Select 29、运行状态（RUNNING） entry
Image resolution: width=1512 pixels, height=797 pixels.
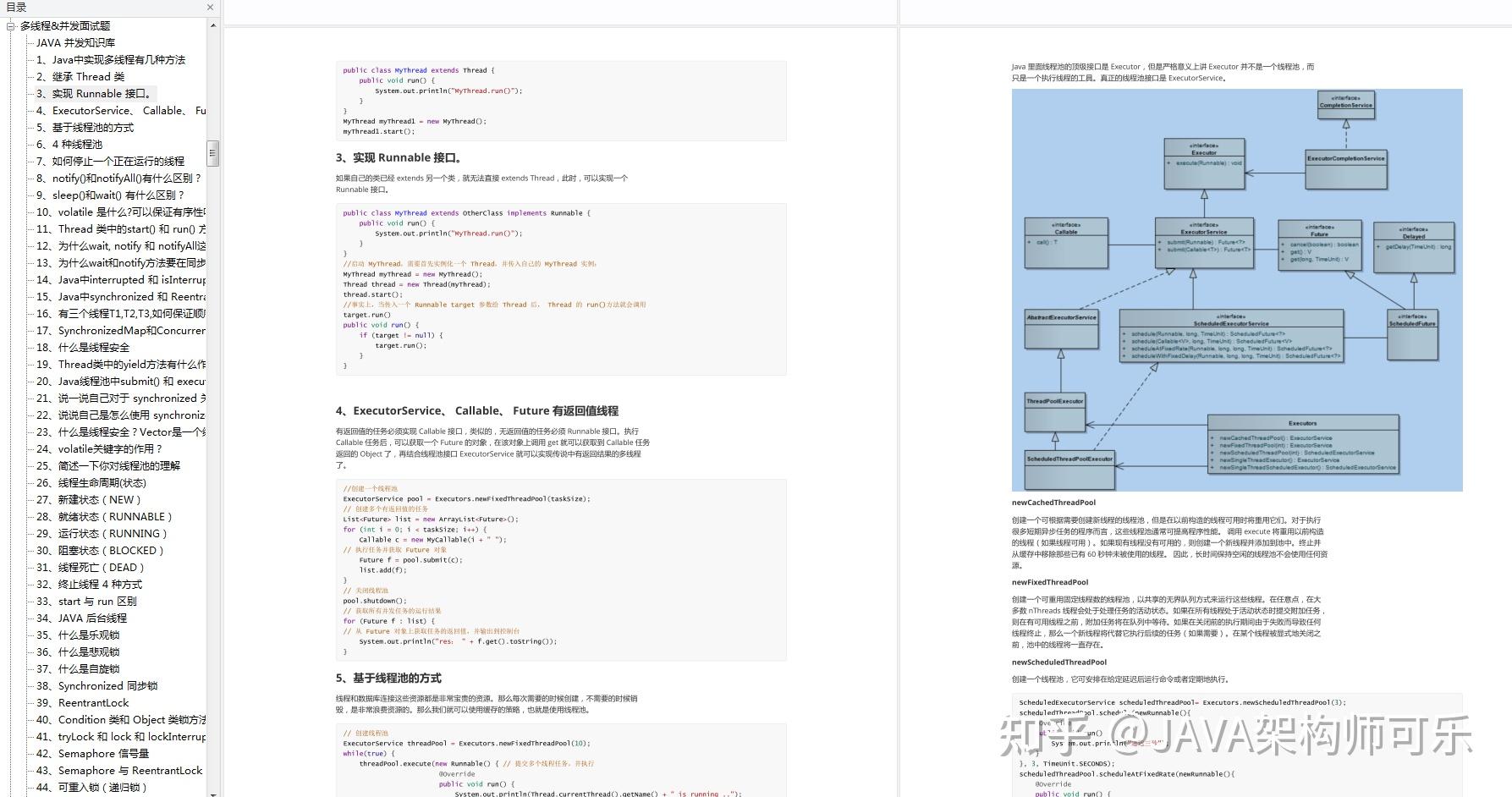(102, 534)
